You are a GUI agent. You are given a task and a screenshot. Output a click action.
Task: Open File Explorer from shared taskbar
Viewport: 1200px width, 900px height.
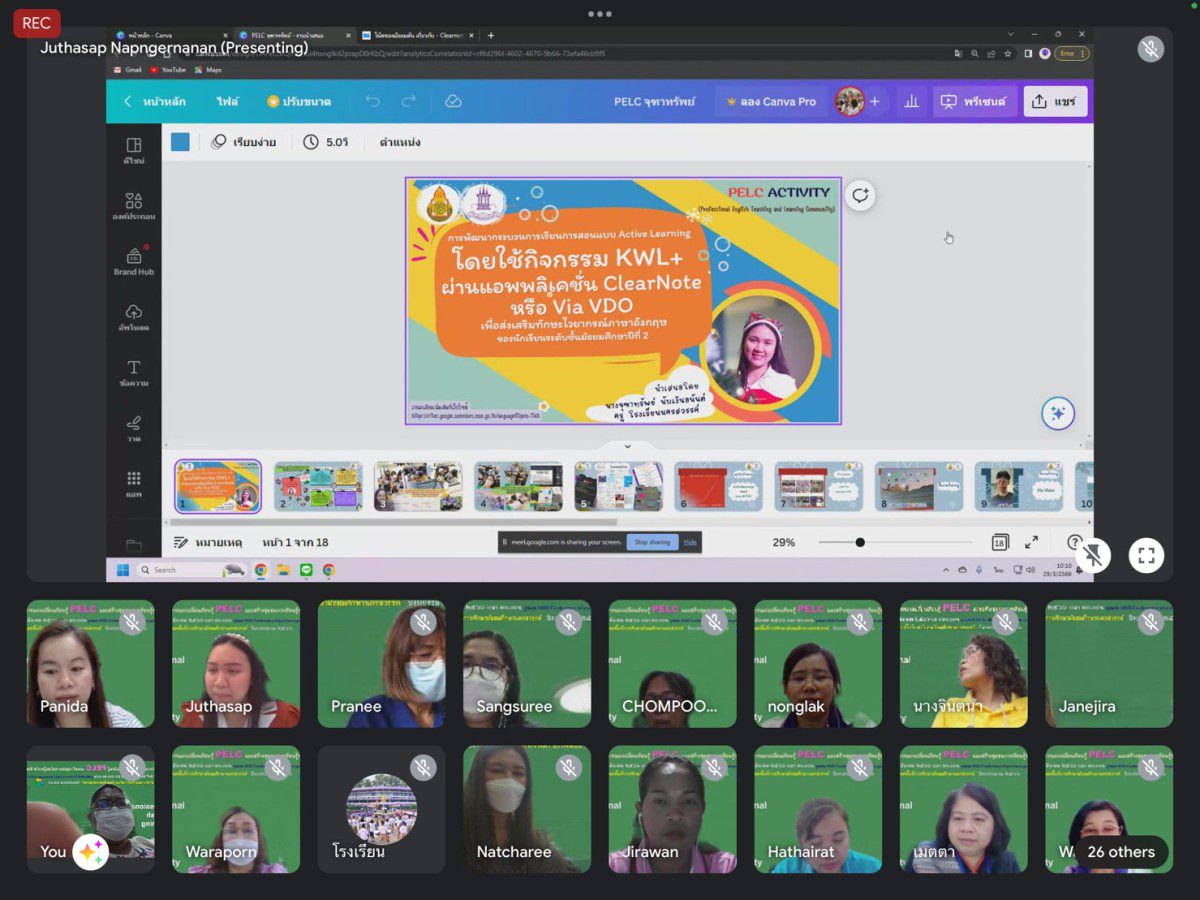[283, 570]
